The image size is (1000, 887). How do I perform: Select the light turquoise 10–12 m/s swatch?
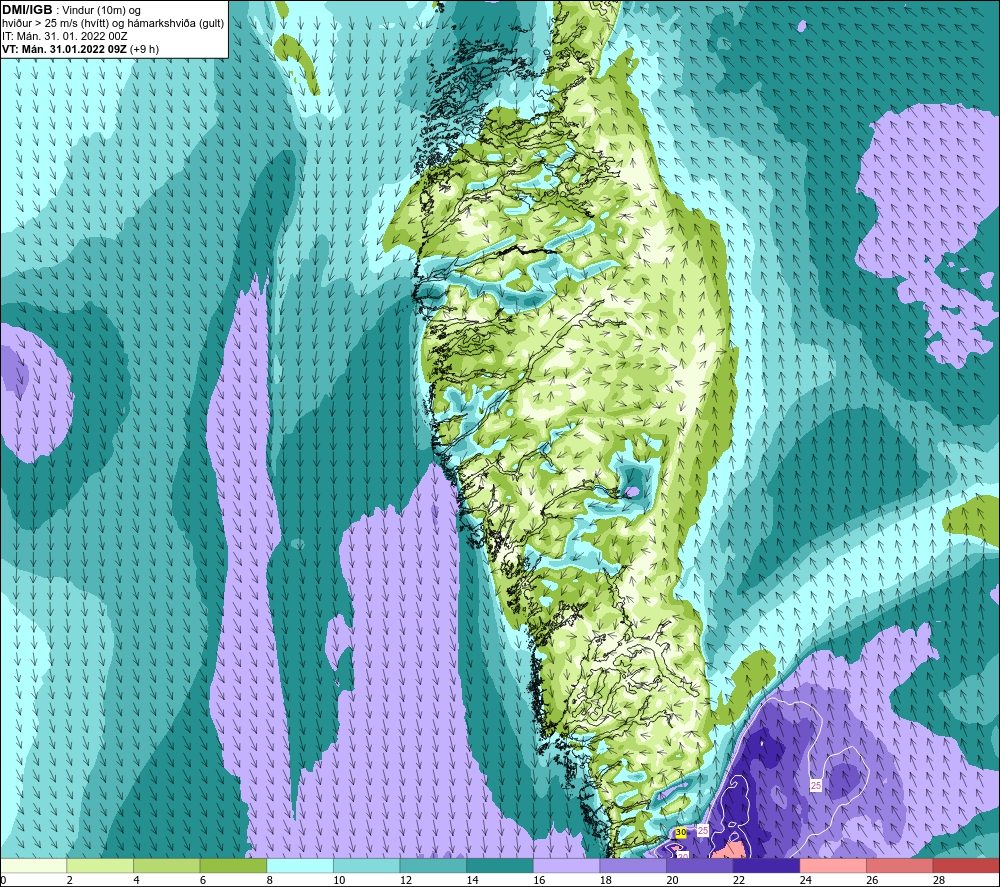[x=367, y=866]
